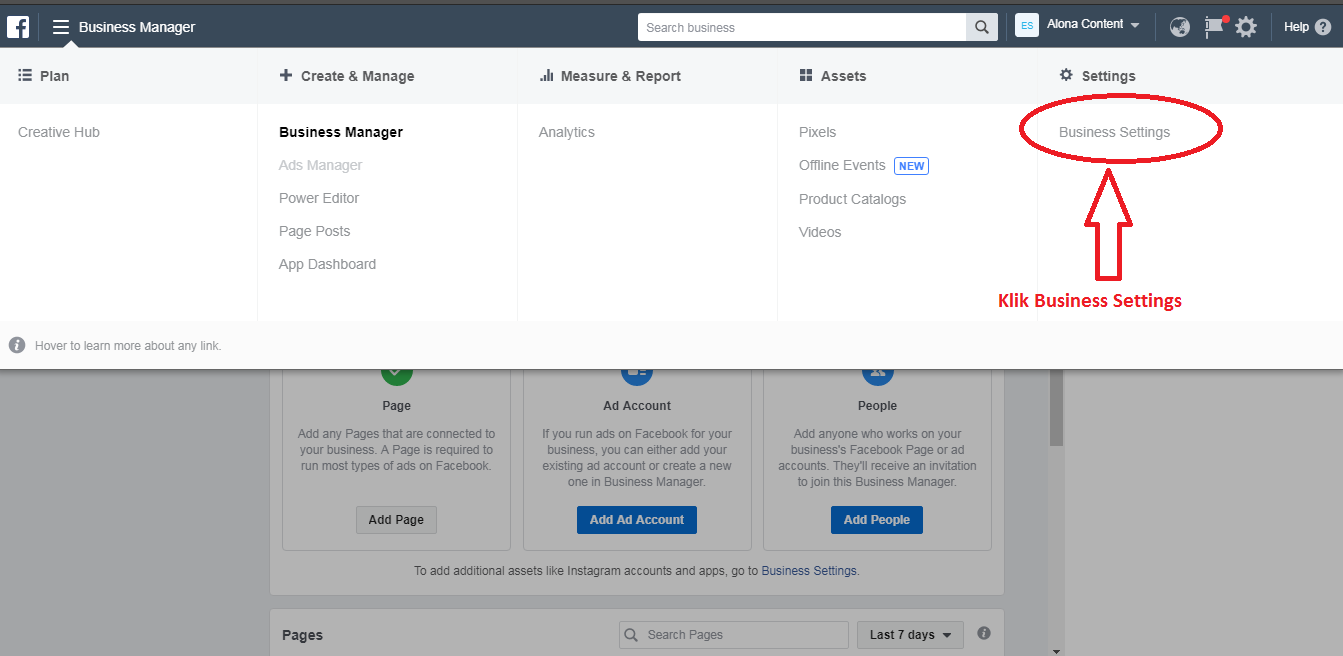Image resolution: width=1343 pixels, height=656 pixels.
Task: Open Offline Events
Action: [x=842, y=165]
